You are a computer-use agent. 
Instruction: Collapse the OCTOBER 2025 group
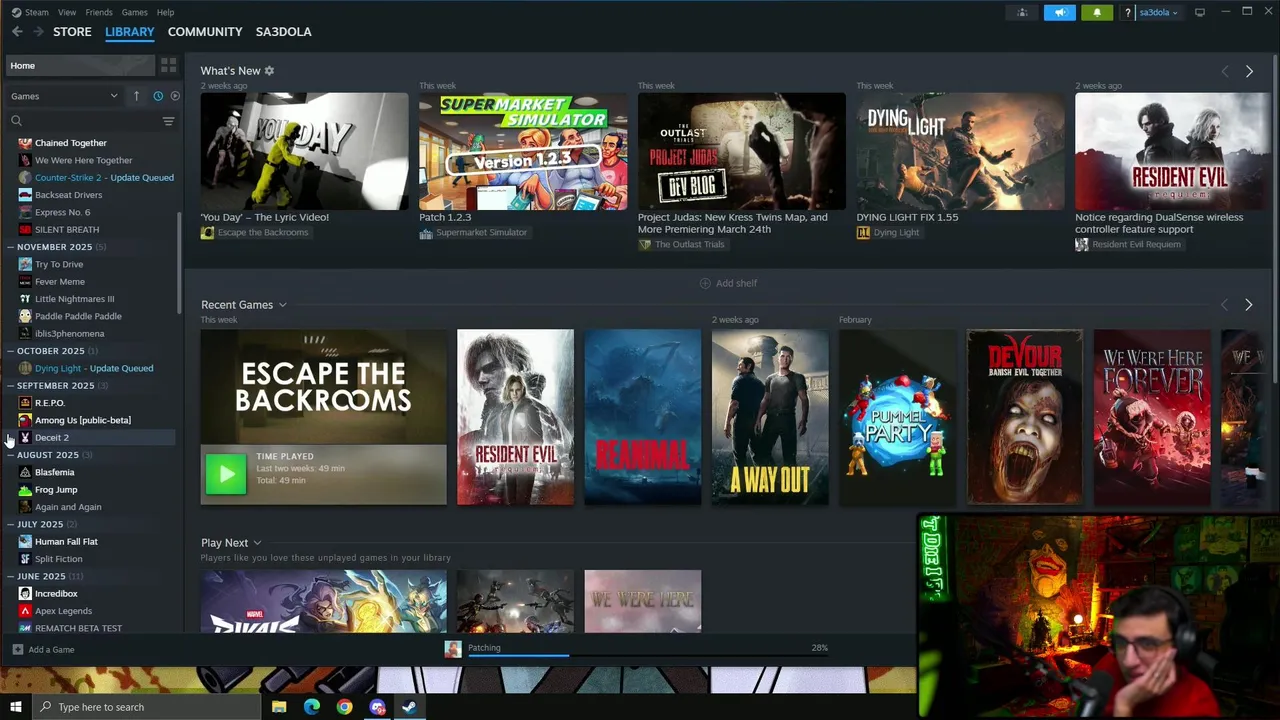(x=10, y=351)
